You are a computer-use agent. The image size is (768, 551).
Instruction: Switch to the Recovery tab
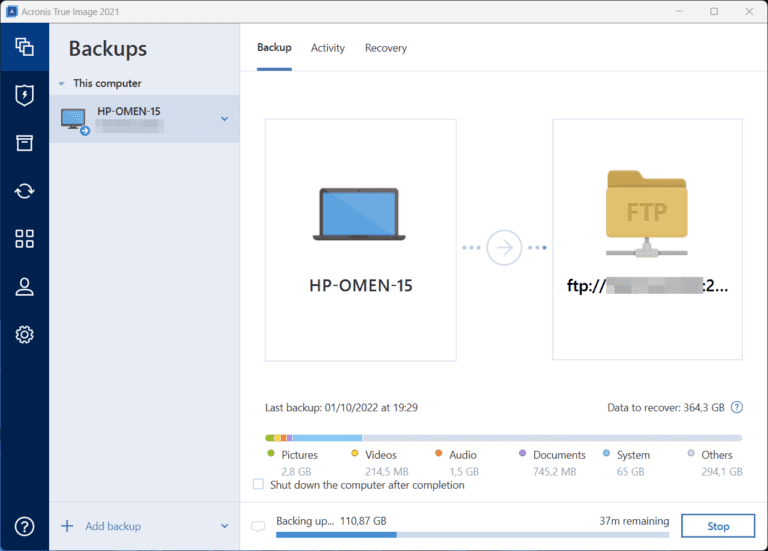[385, 48]
